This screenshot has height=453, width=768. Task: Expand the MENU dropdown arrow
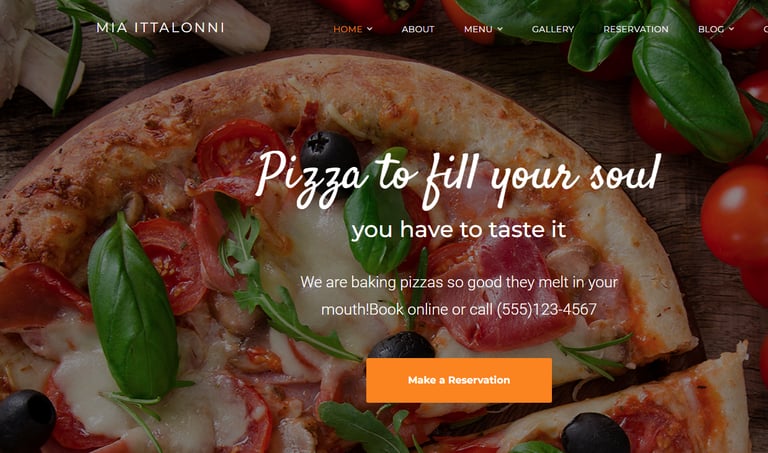[500, 29]
